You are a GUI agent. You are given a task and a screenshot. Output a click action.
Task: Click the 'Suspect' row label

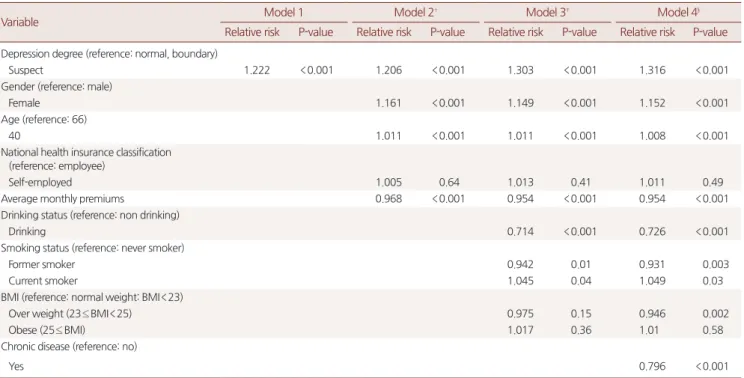click(26, 70)
